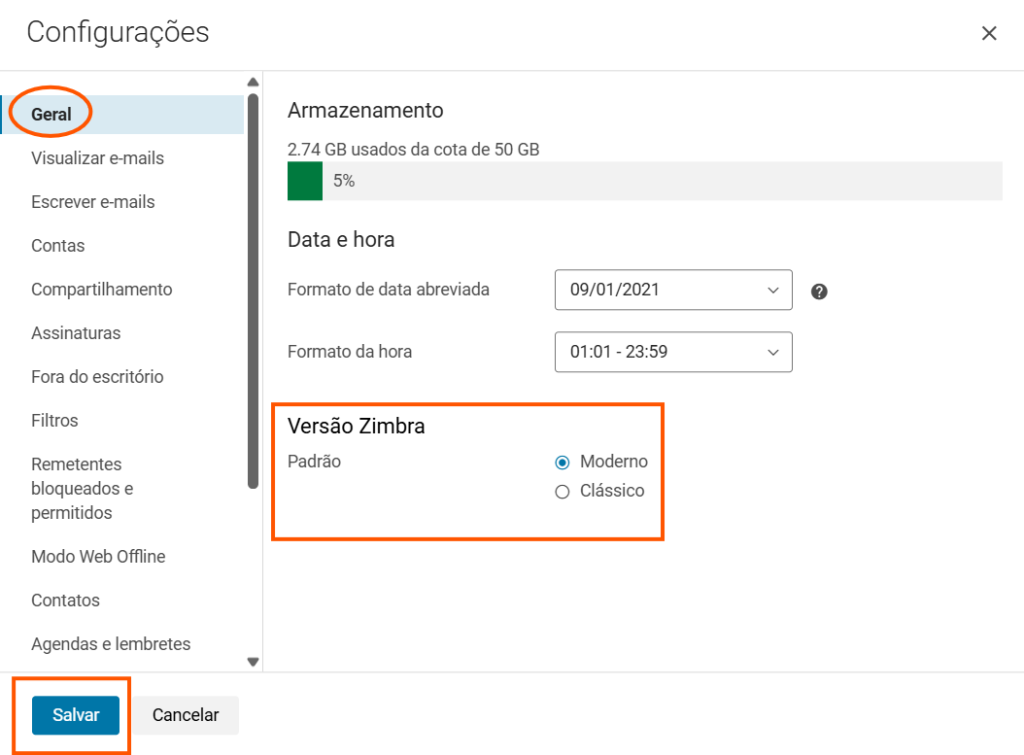Screen dimensions: 1024x755
Task: Click the green storage usage bar
Action: click(x=305, y=181)
